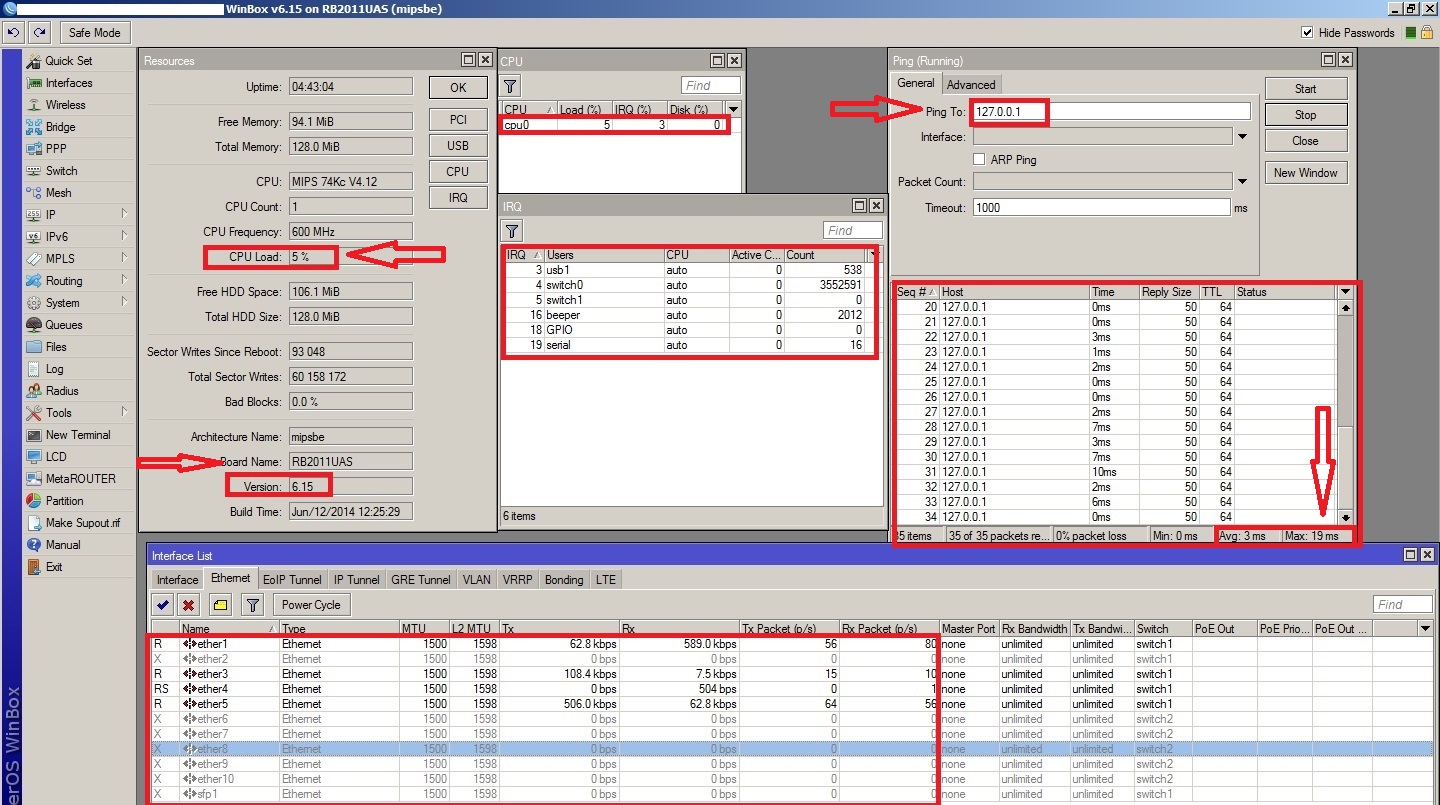This screenshot has width=1440, height=805.
Task: Click the filter funnel in IRQ window
Action: (x=510, y=231)
